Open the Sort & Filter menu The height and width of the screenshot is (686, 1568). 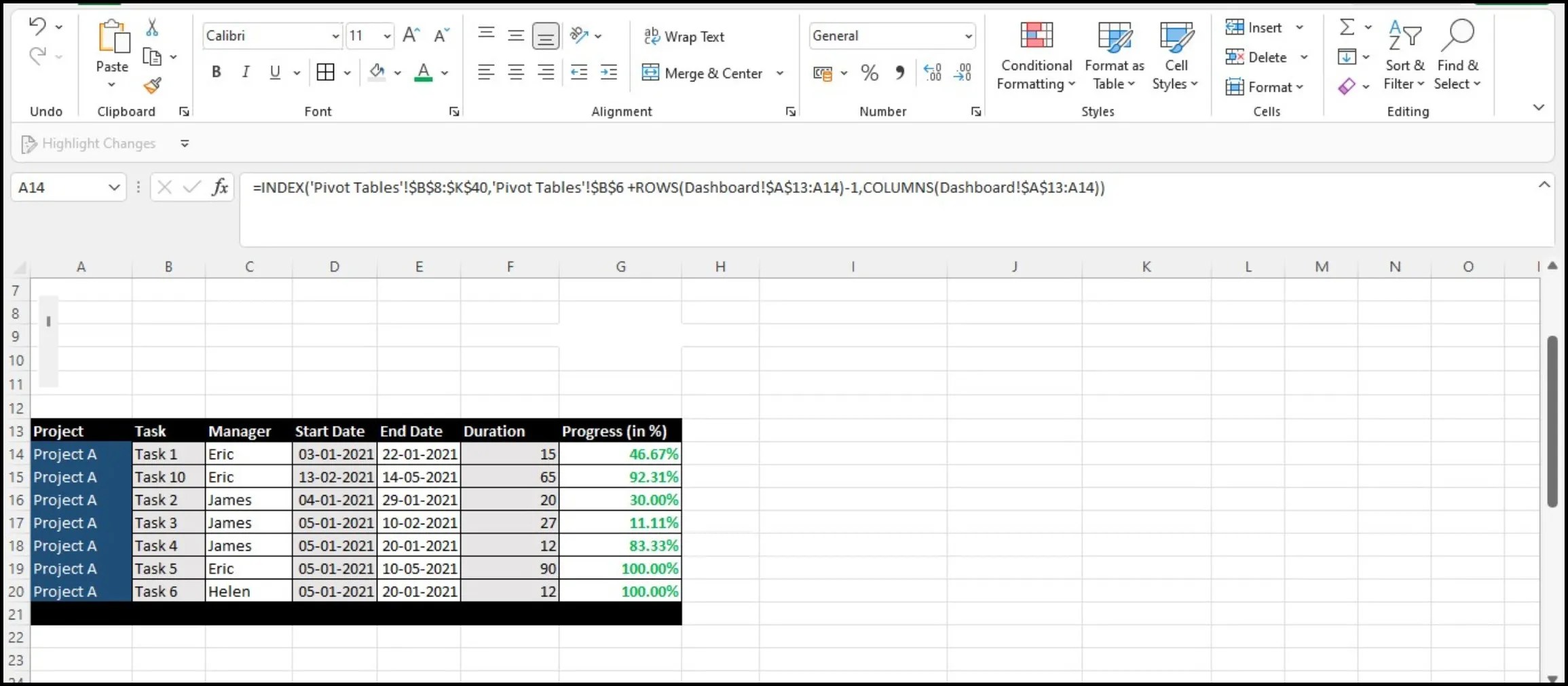tap(1404, 54)
